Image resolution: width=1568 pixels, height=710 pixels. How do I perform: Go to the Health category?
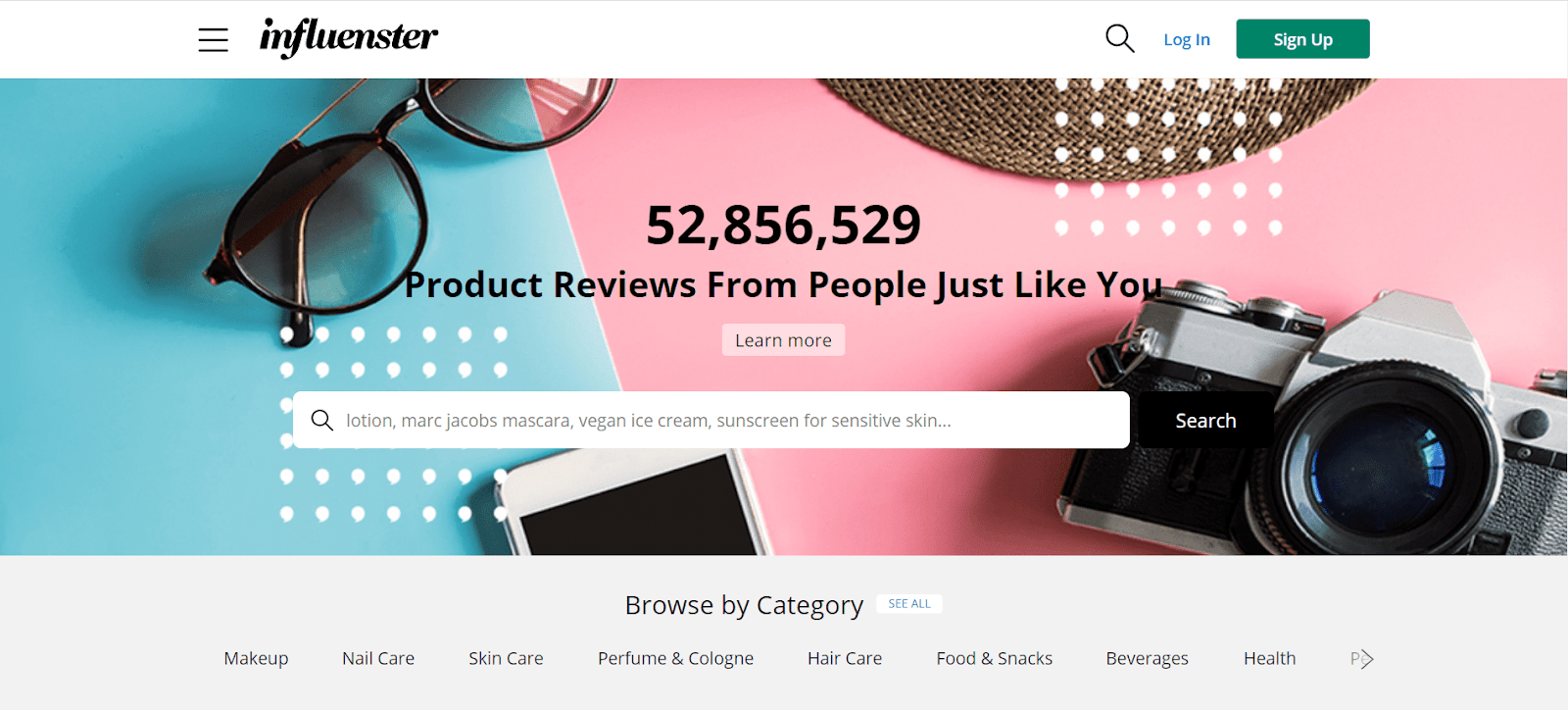tap(1269, 659)
